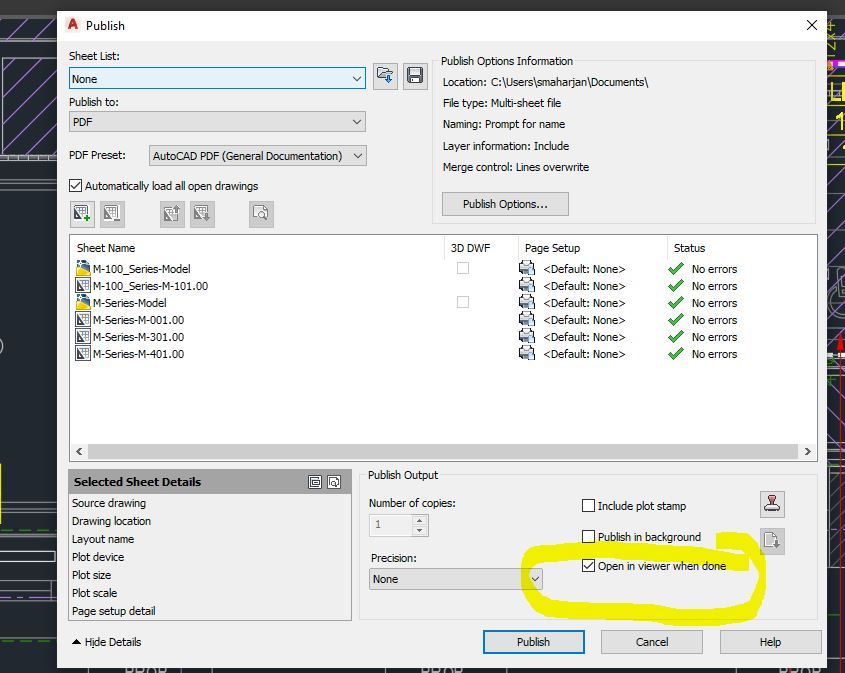Select sheet M-Series-M-401.00
This screenshot has width=845, height=673.
pyautogui.click(x=138, y=353)
